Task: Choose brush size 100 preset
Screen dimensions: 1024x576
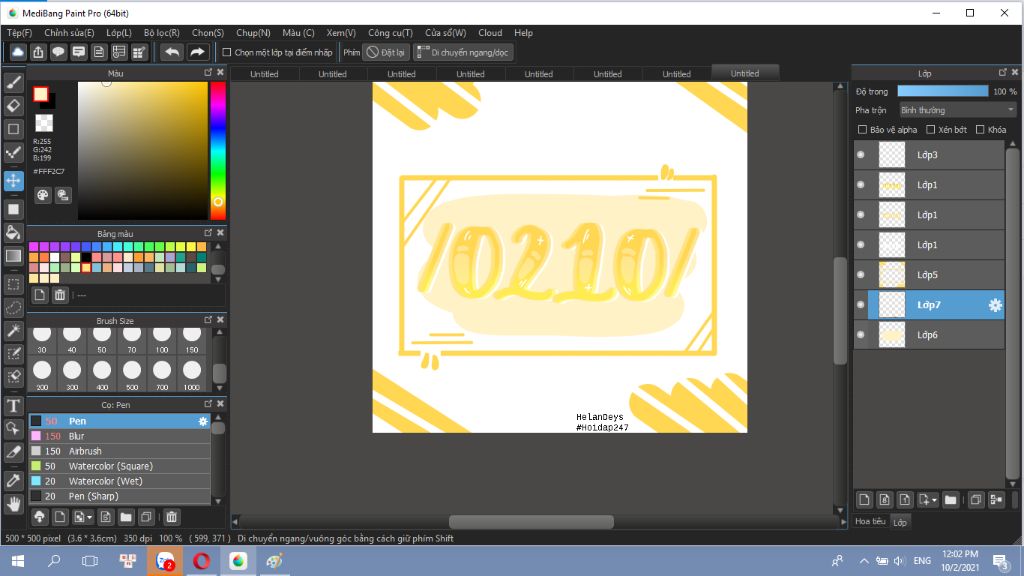Action: tap(162, 340)
